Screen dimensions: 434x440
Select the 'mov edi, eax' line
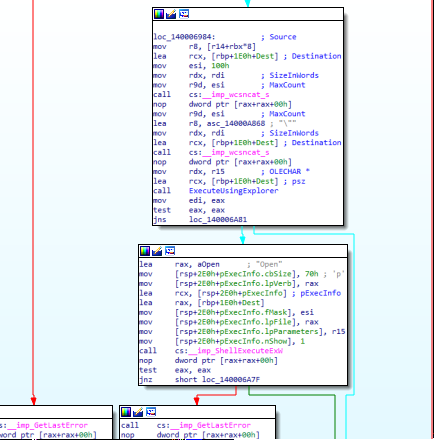click(189, 200)
